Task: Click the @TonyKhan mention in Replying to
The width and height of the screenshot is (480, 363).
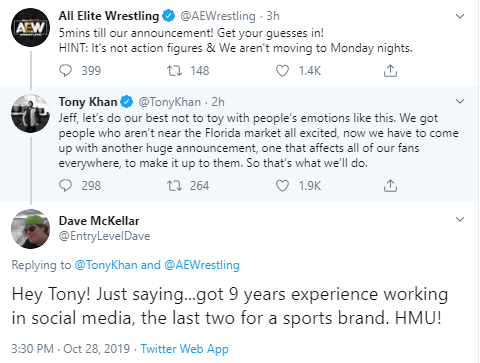Action: (x=106, y=265)
